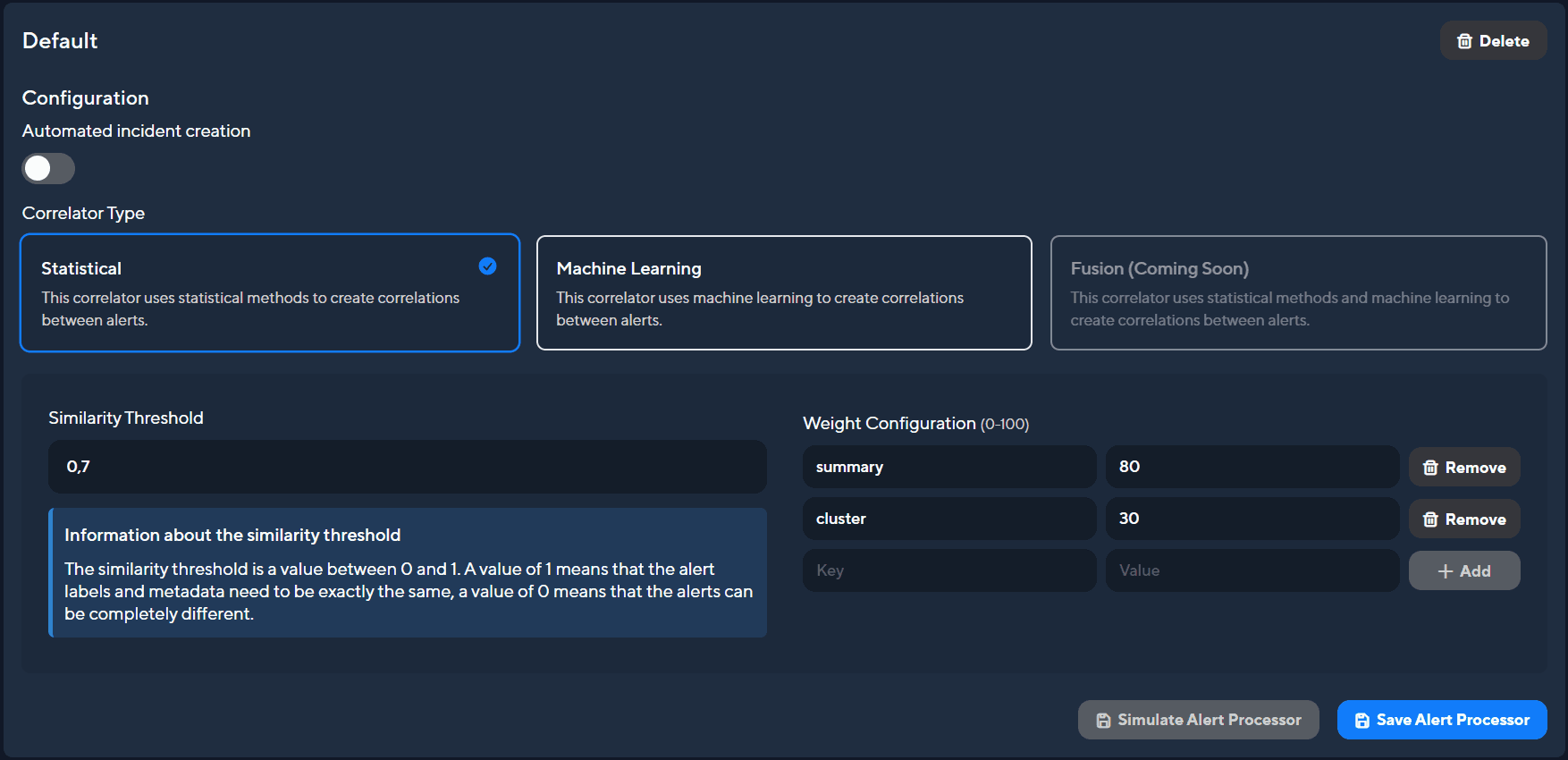Image resolution: width=1568 pixels, height=760 pixels.
Task: Click the plus icon on Add button
Action: (1445, 571)
